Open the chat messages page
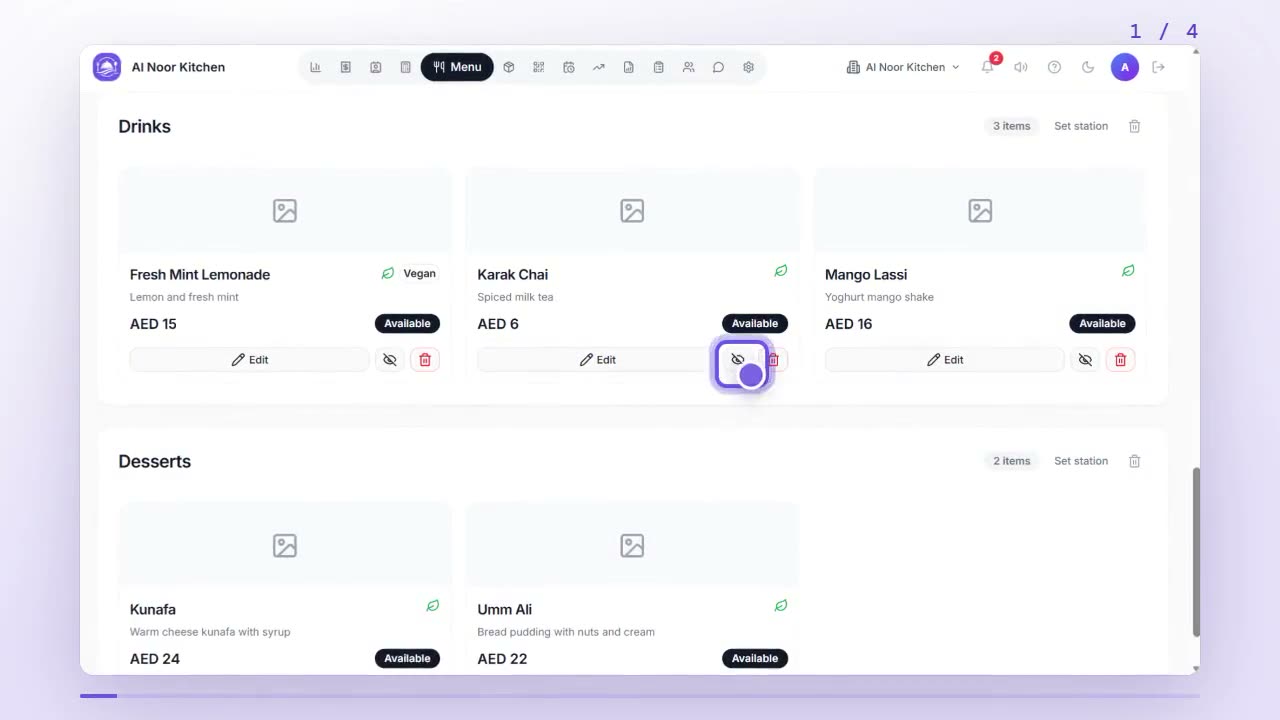Screen dimensions: 1280x720 point(718,67)
